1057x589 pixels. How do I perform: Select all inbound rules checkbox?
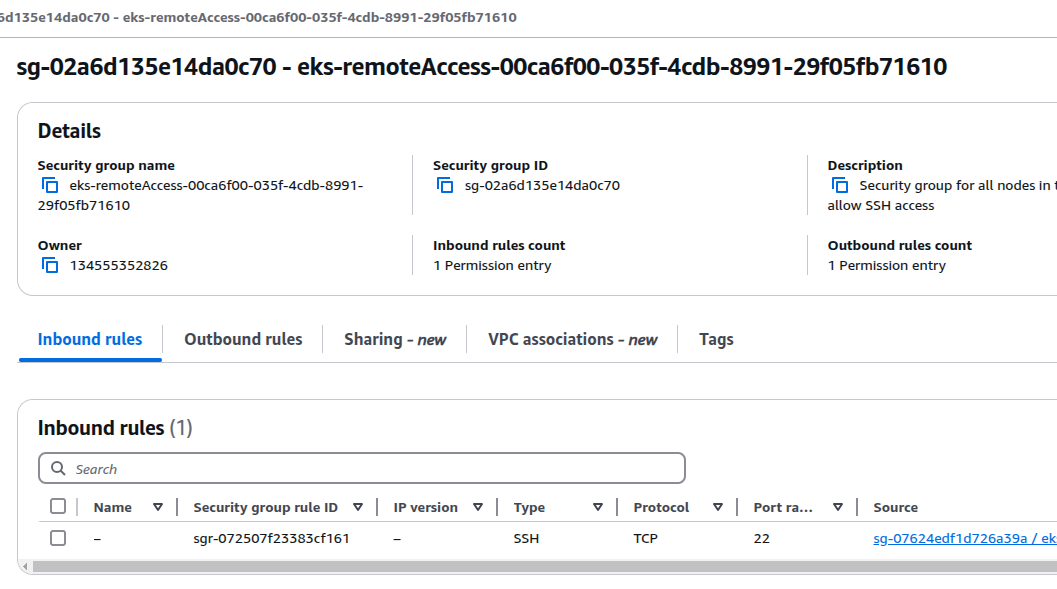pyautogui.click(x=58, y=506)
